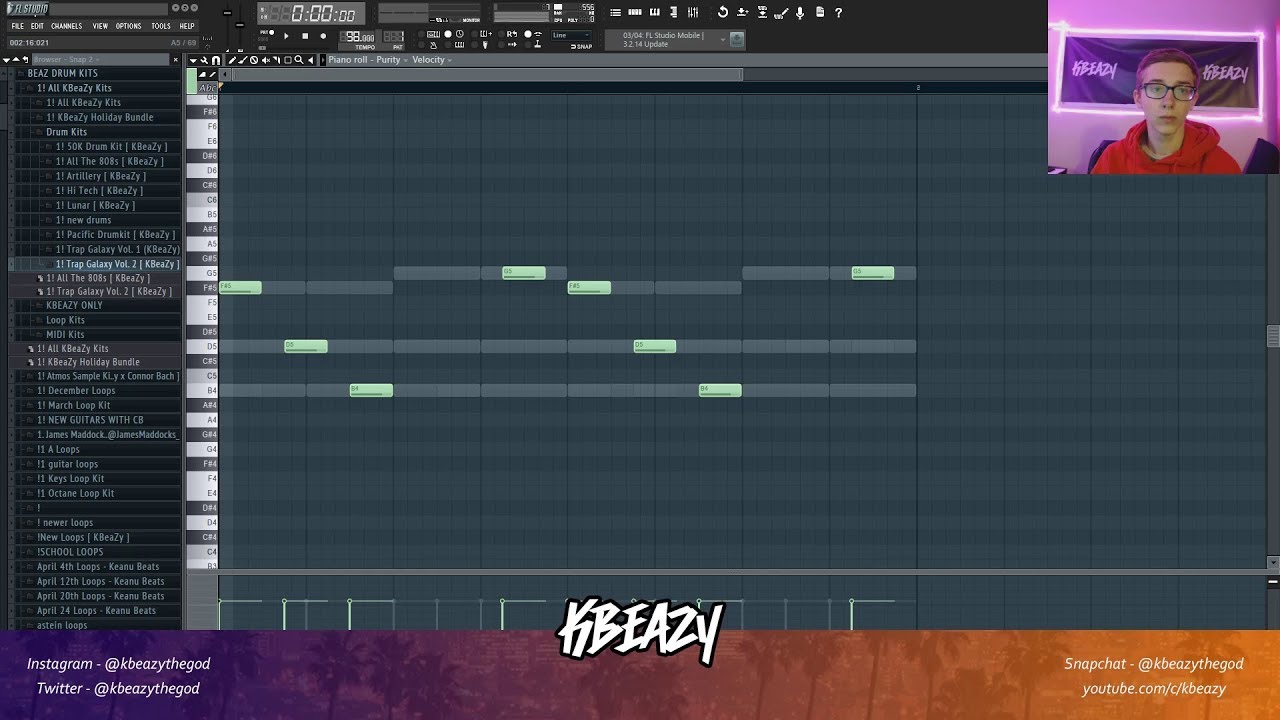Open the piano roll main menu arrow

click(193, 60)
